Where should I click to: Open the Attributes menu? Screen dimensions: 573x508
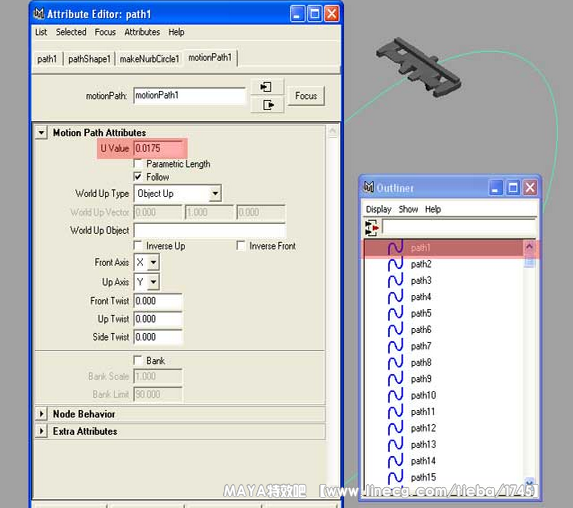[x=142, y=32]
